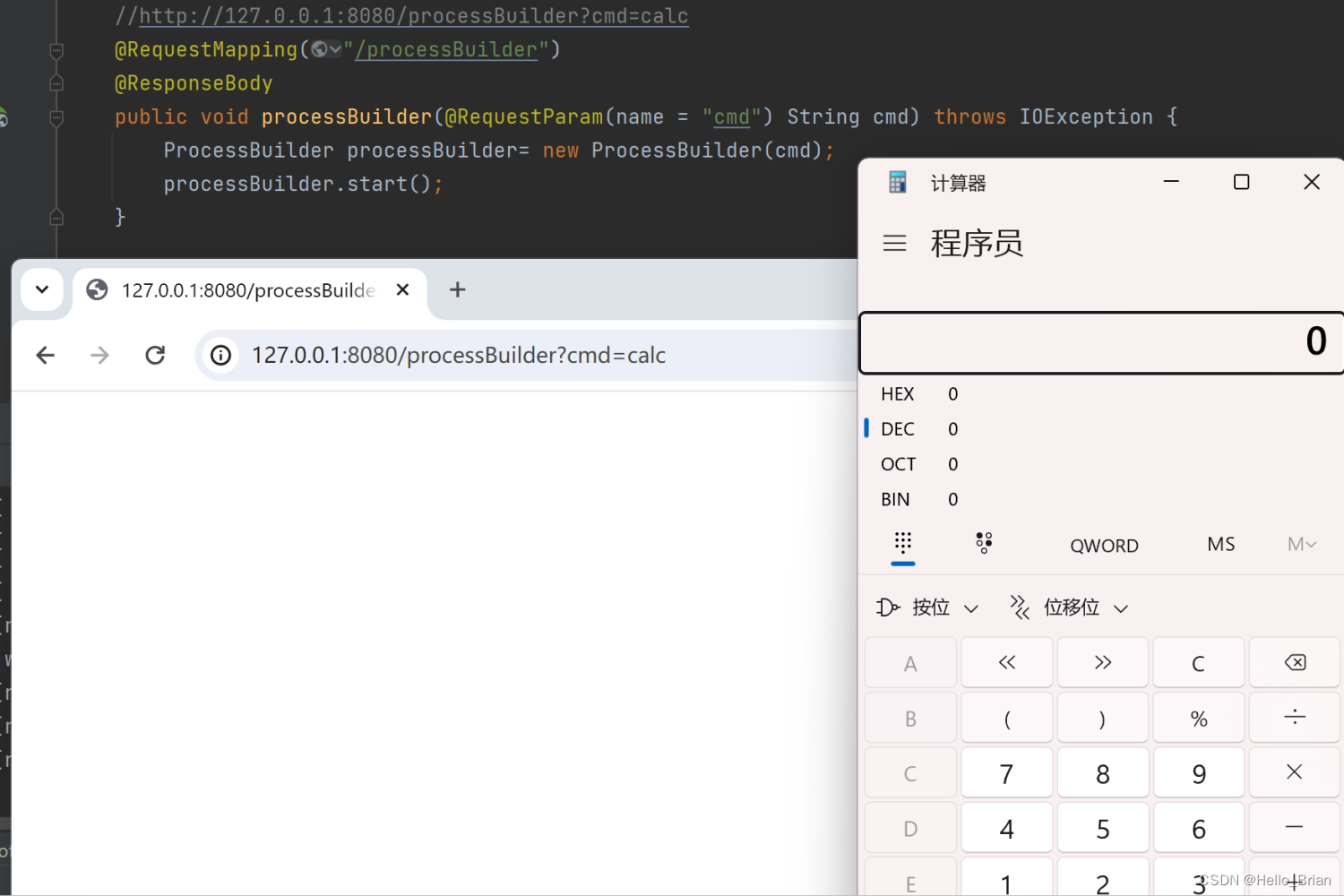Close the 127.0.0.1:8080/processBuilder tab
Image resolution: width=1344 pixels, height=896 pixels.
[x=402, y=289]
